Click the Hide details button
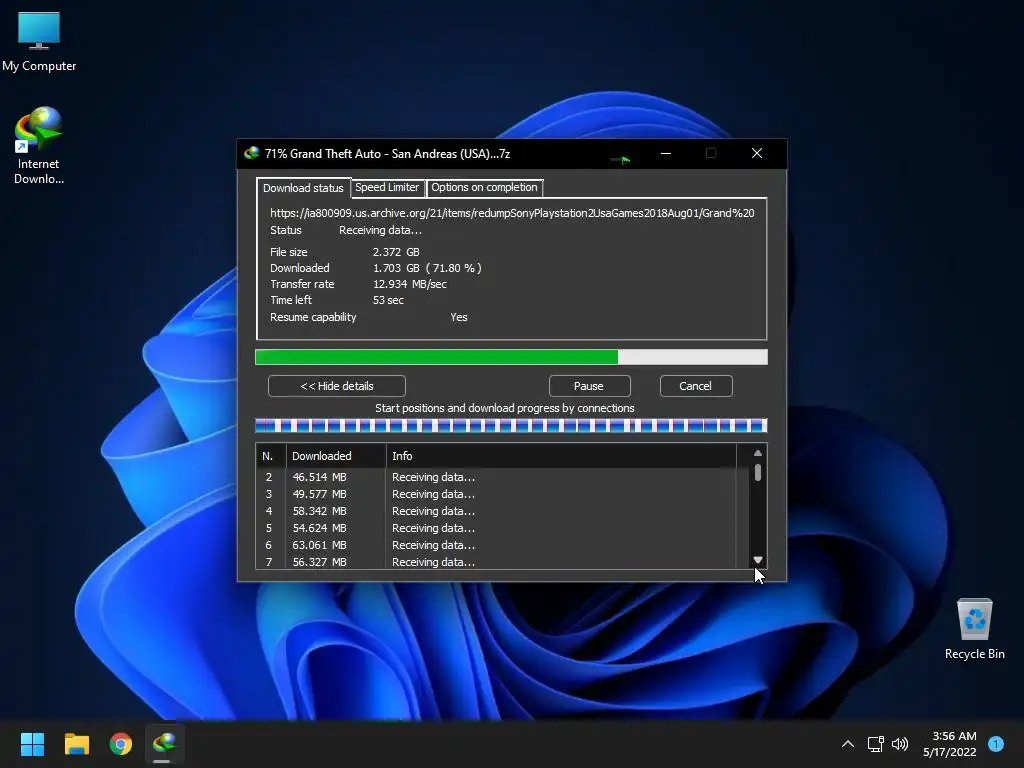The width and height of the screenshot is (1024, 768). click(336, 386)
